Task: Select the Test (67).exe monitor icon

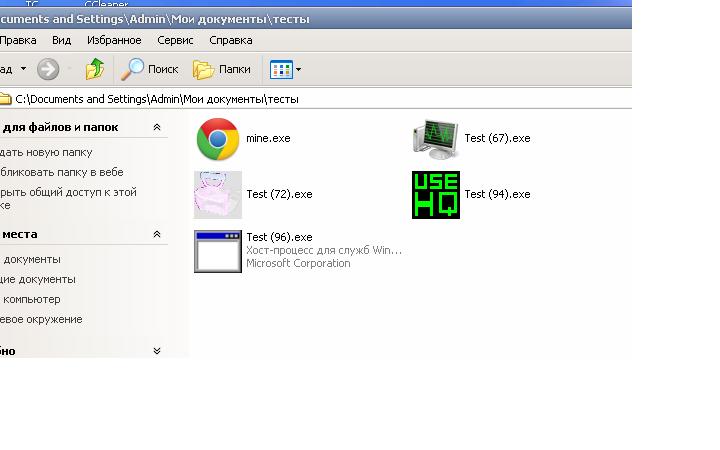Action: tap(435, 139)
